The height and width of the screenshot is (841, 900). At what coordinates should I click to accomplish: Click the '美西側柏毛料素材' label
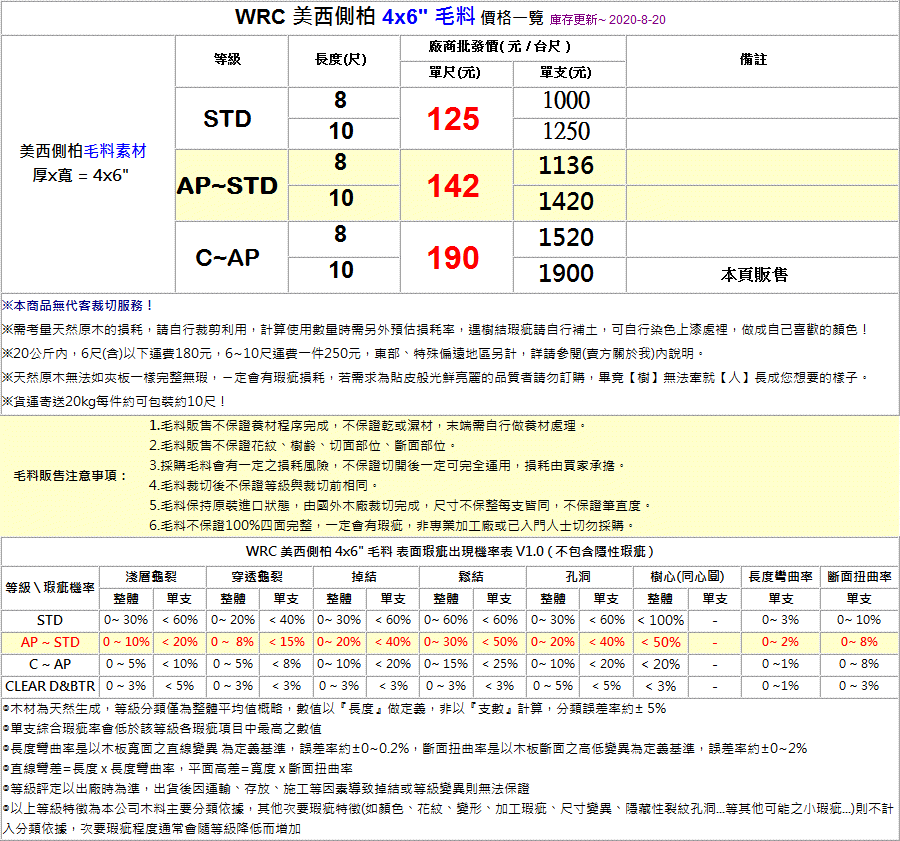(x=83, y=151)
